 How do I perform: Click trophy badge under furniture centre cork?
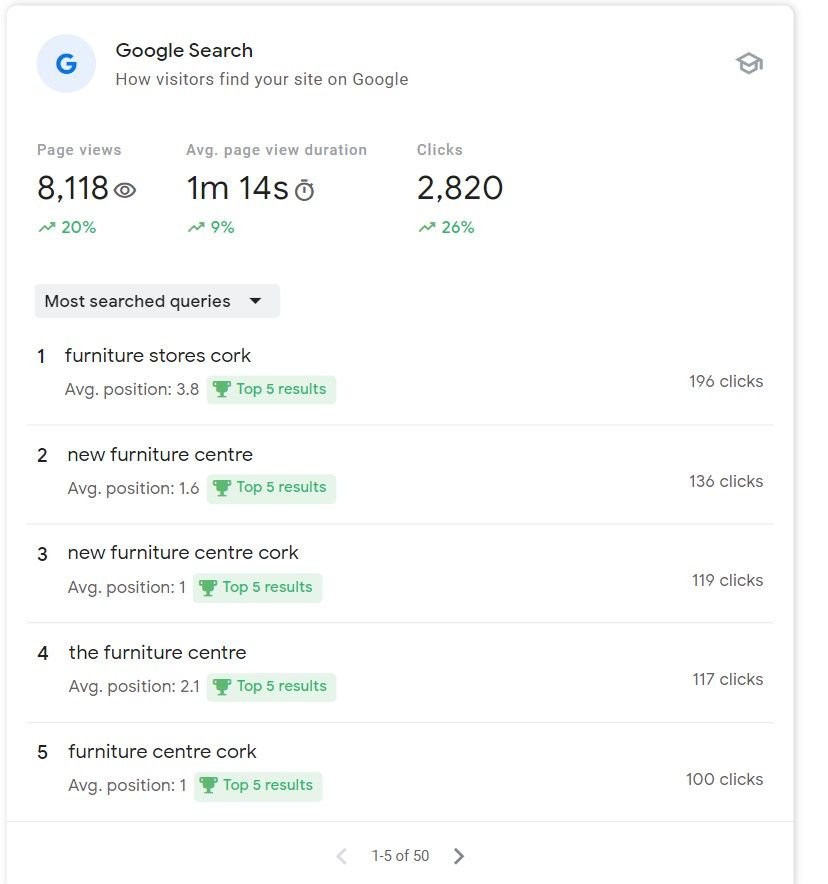click(x=258, y=785)
